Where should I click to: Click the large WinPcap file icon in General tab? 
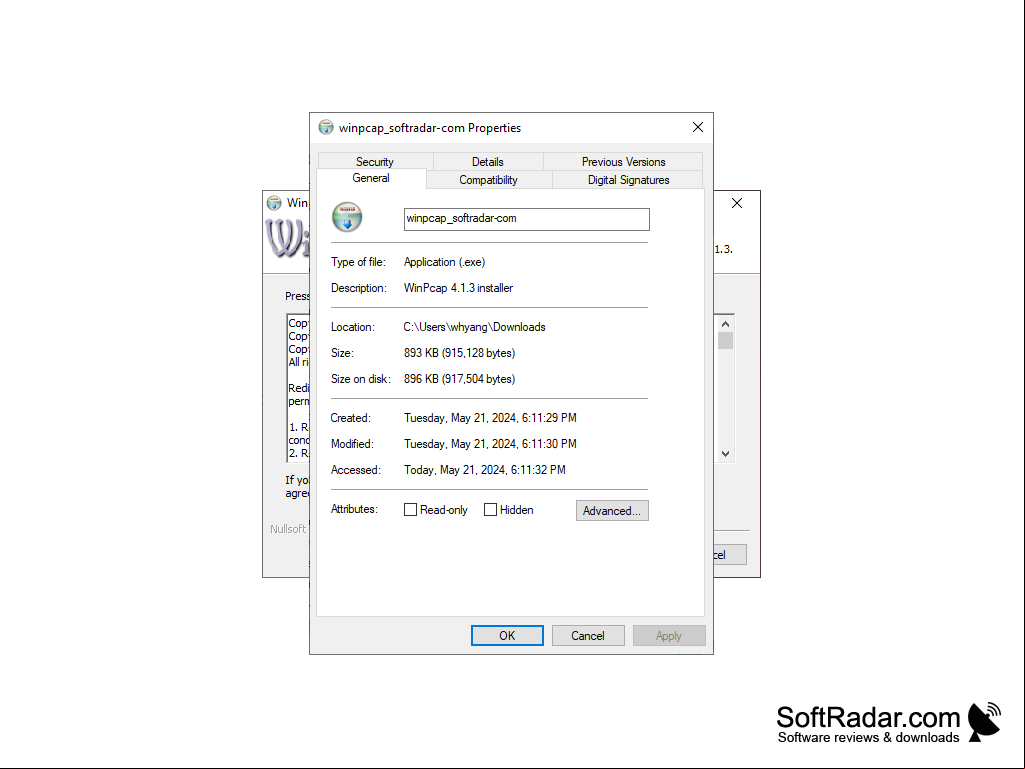click(347, 218)
